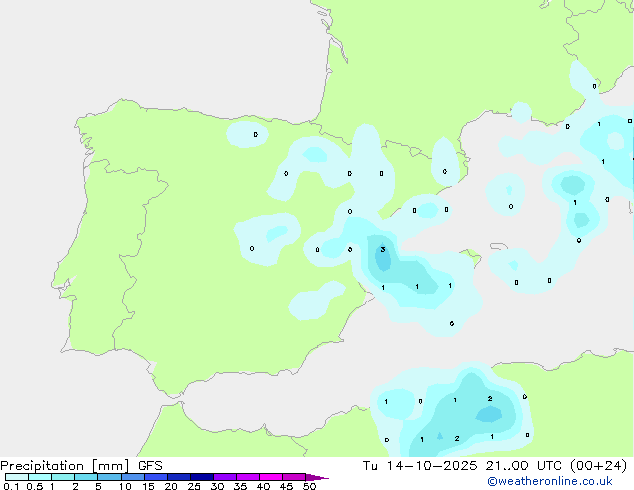This screenshot has width=634, height=490.
Task: Click the purple arrow tip above 50
Action: 317,477
